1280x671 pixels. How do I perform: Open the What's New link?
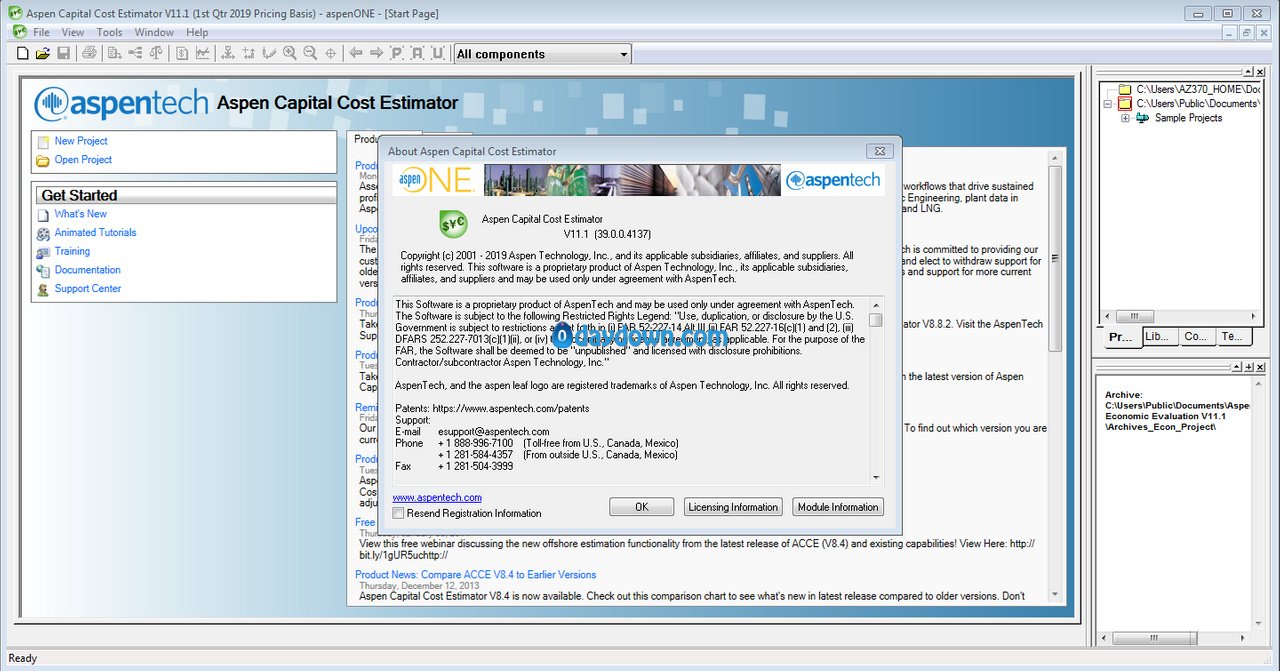(x=80, y=214)
